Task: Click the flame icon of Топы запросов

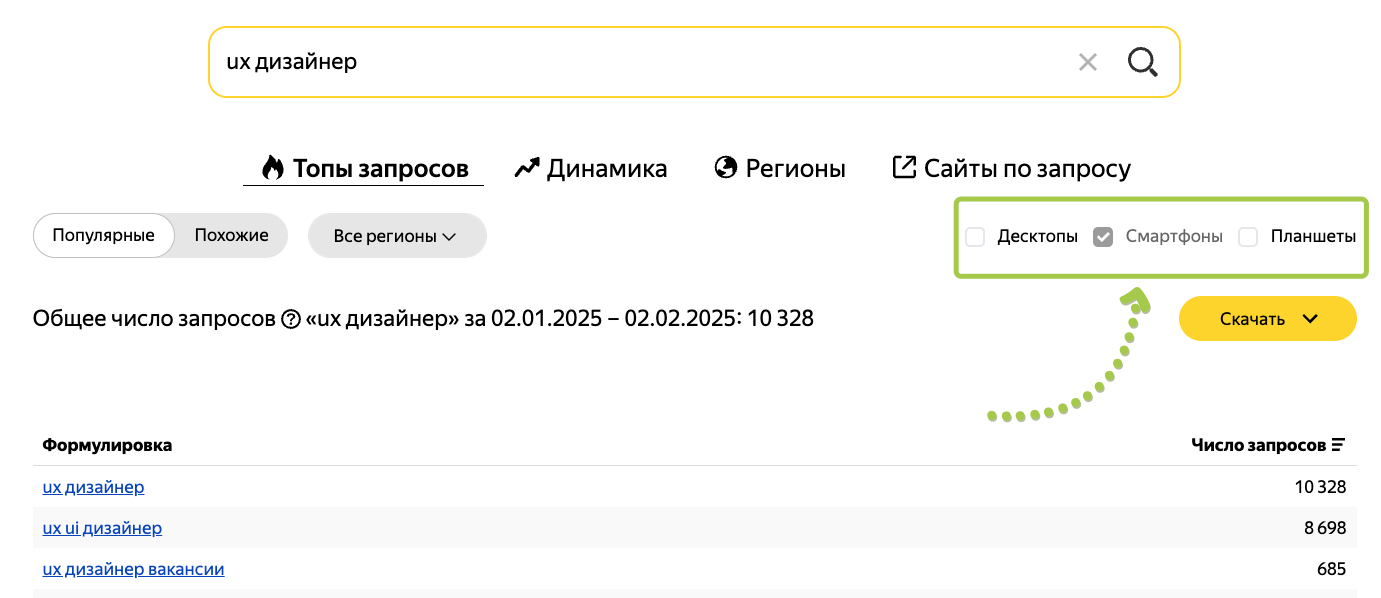Action: click(x=273, y=168)
